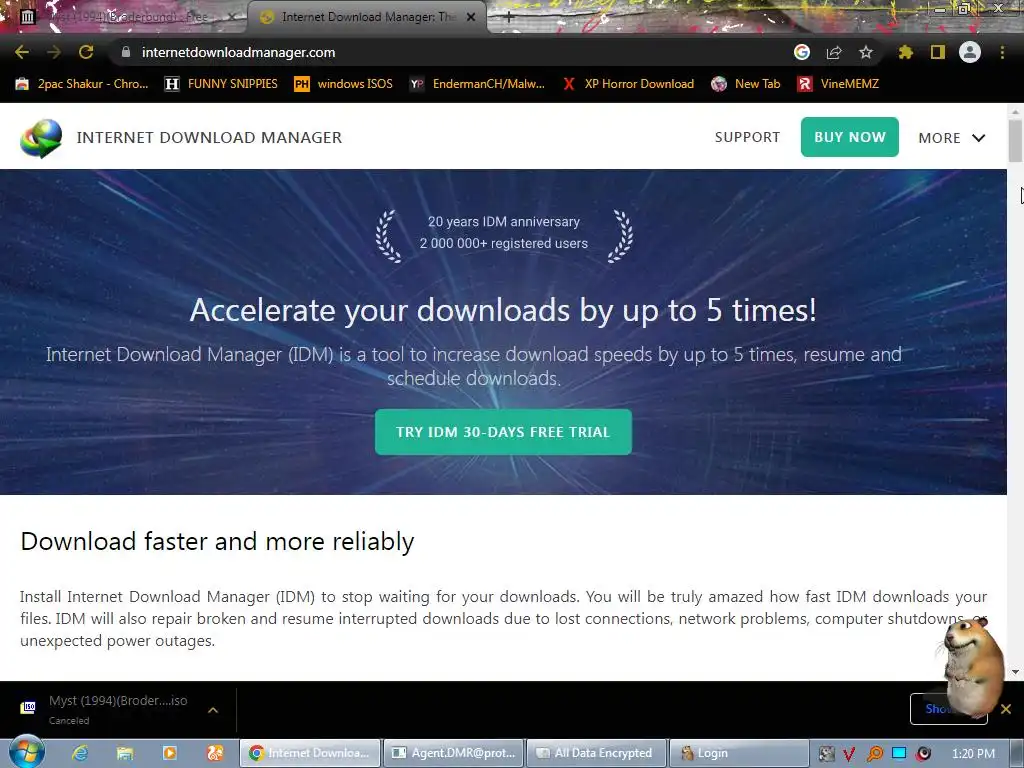The image size is (1024, 768).
Task: Open Chrome three-dot menu
Action: click(x=1002, y=52)
